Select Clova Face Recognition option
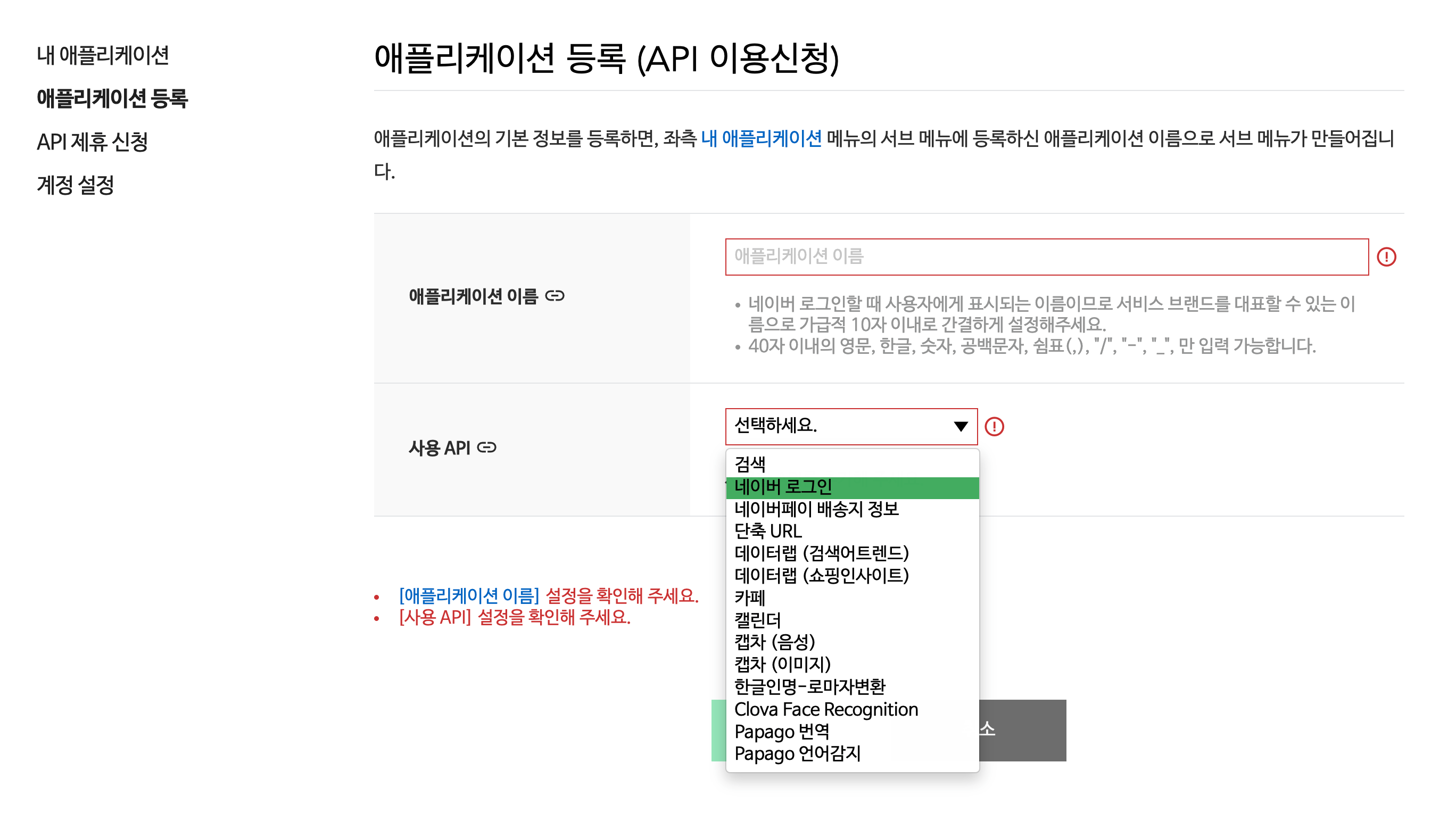The image size is (1456, 829). tap(826, 709)
